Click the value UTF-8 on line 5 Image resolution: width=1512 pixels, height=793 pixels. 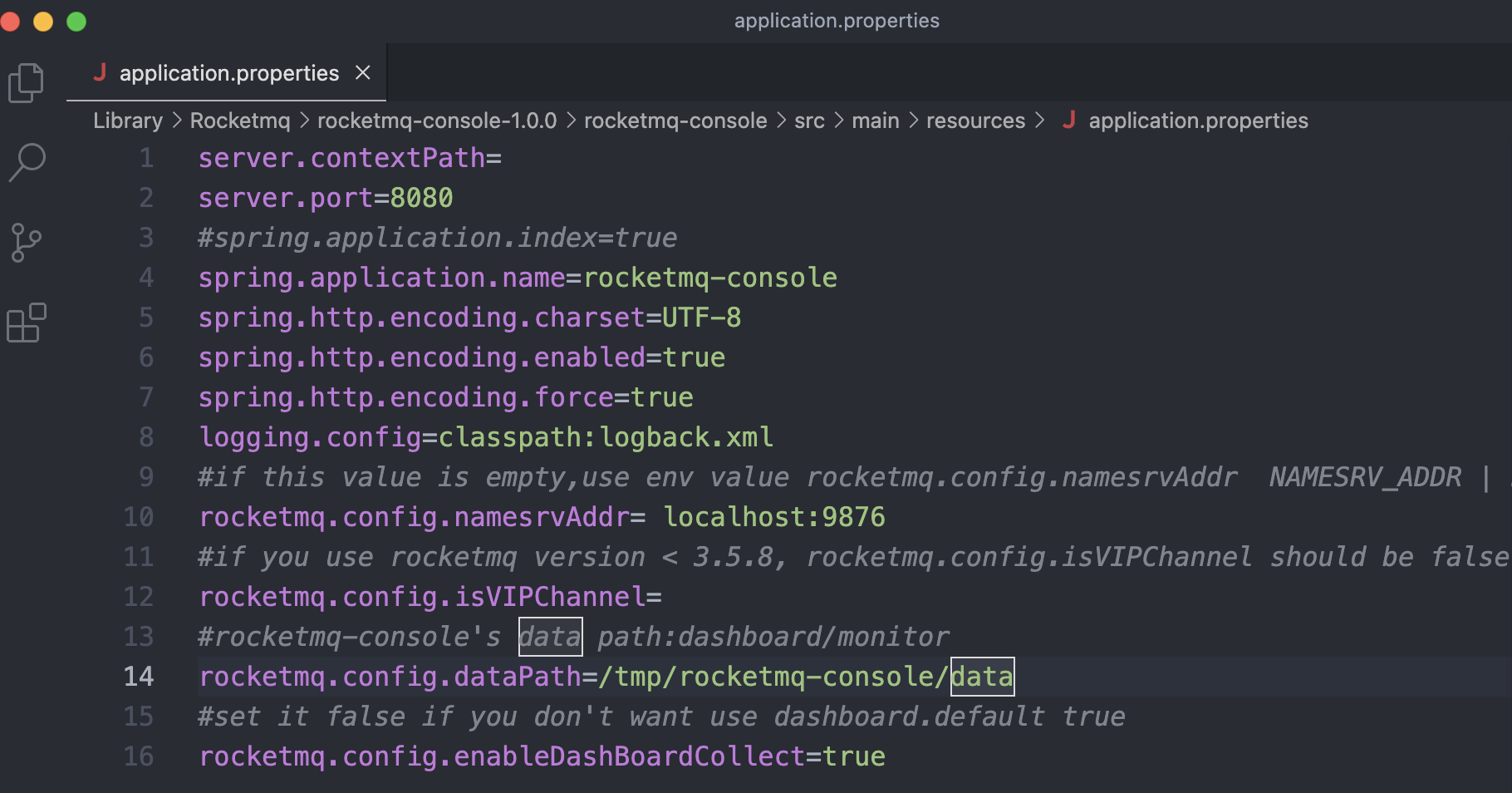click(701, 318)
